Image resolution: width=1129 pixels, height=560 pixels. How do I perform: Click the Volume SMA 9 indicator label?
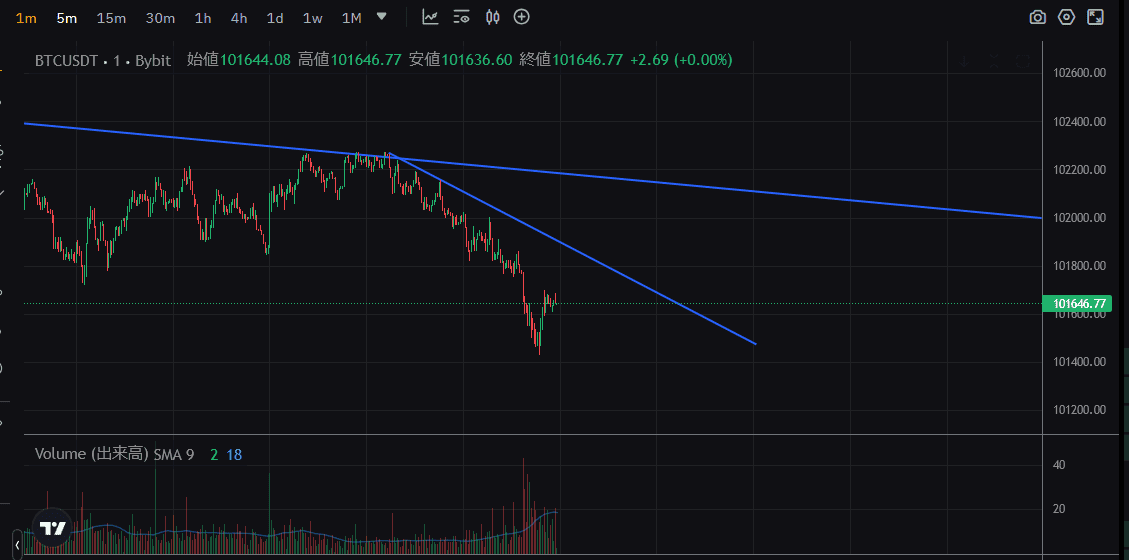pos(114,454)
